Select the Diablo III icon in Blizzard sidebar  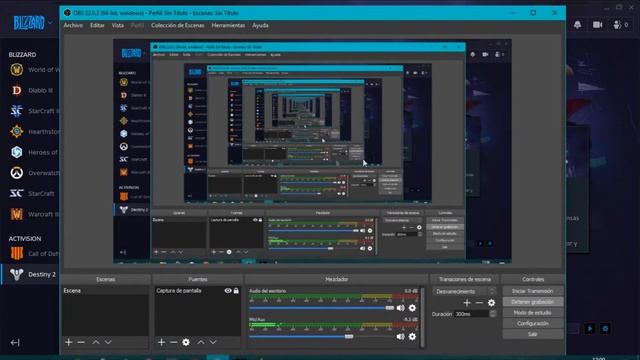click(x=16, y=90)
